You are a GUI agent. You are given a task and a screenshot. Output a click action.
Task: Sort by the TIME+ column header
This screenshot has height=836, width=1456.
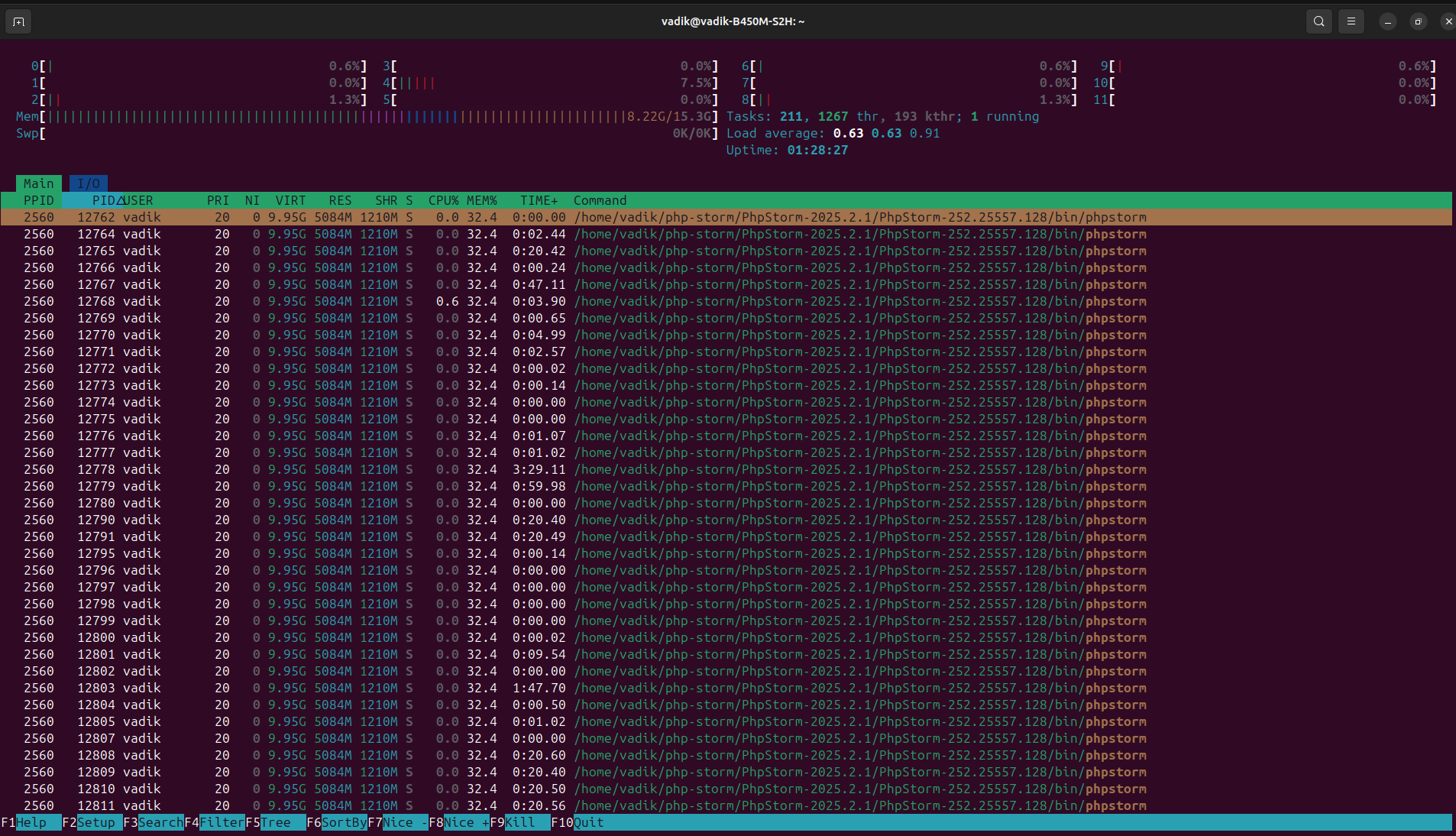539,200
